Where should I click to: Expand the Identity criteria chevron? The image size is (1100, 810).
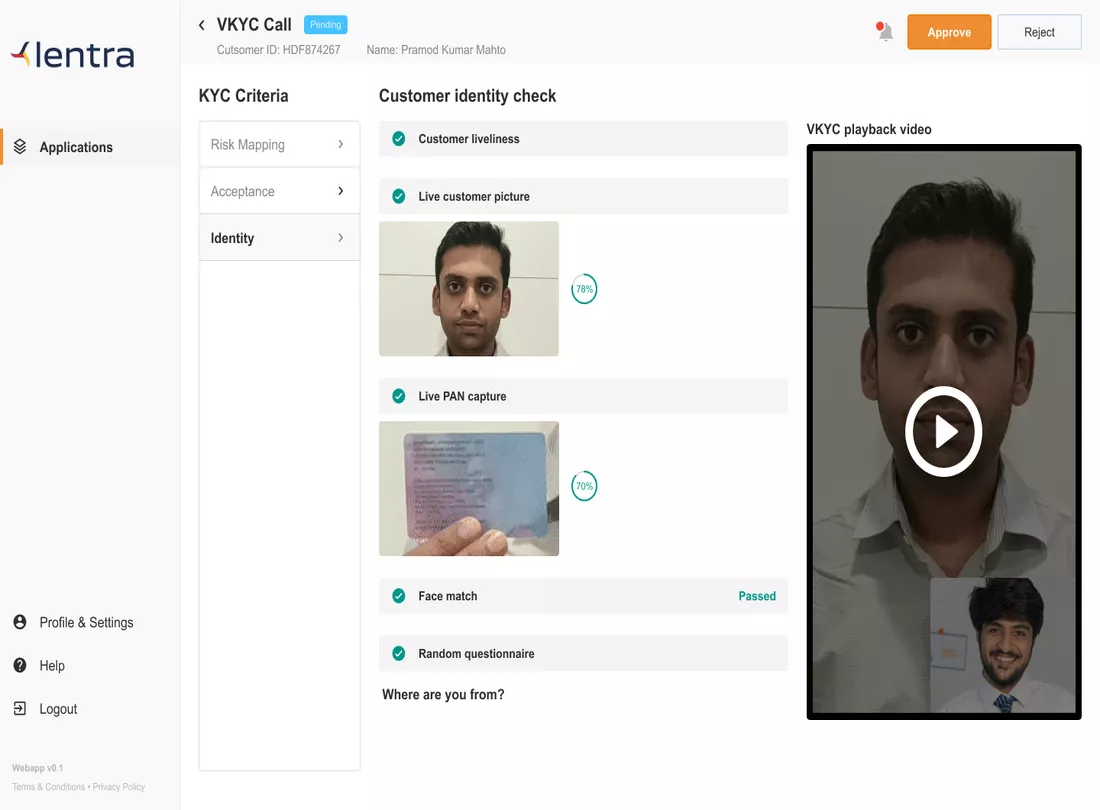pyautogui.click(x=340, y=238)
